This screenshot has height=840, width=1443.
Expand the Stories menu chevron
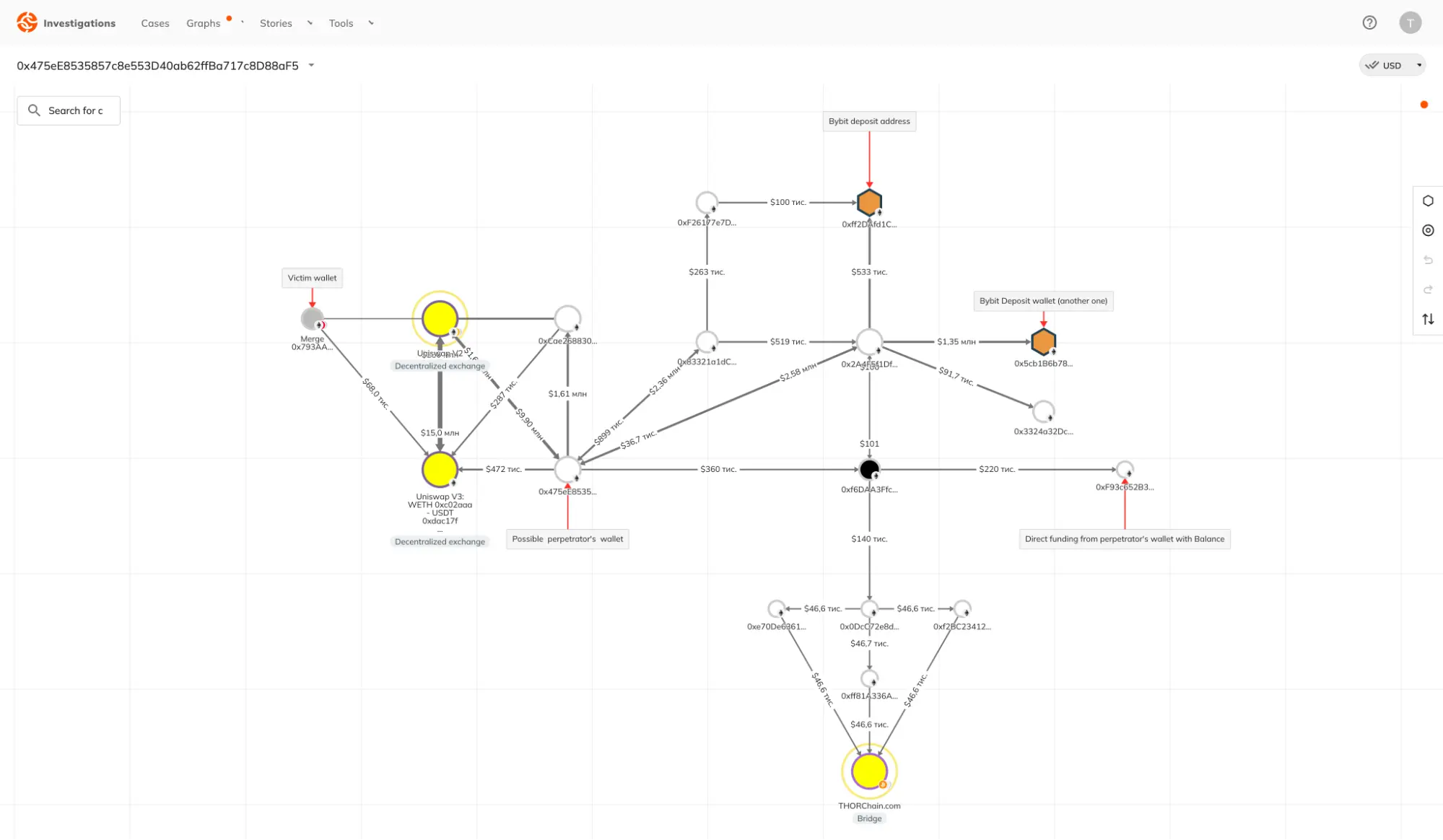pyautogui.click(x=310, y=22)
